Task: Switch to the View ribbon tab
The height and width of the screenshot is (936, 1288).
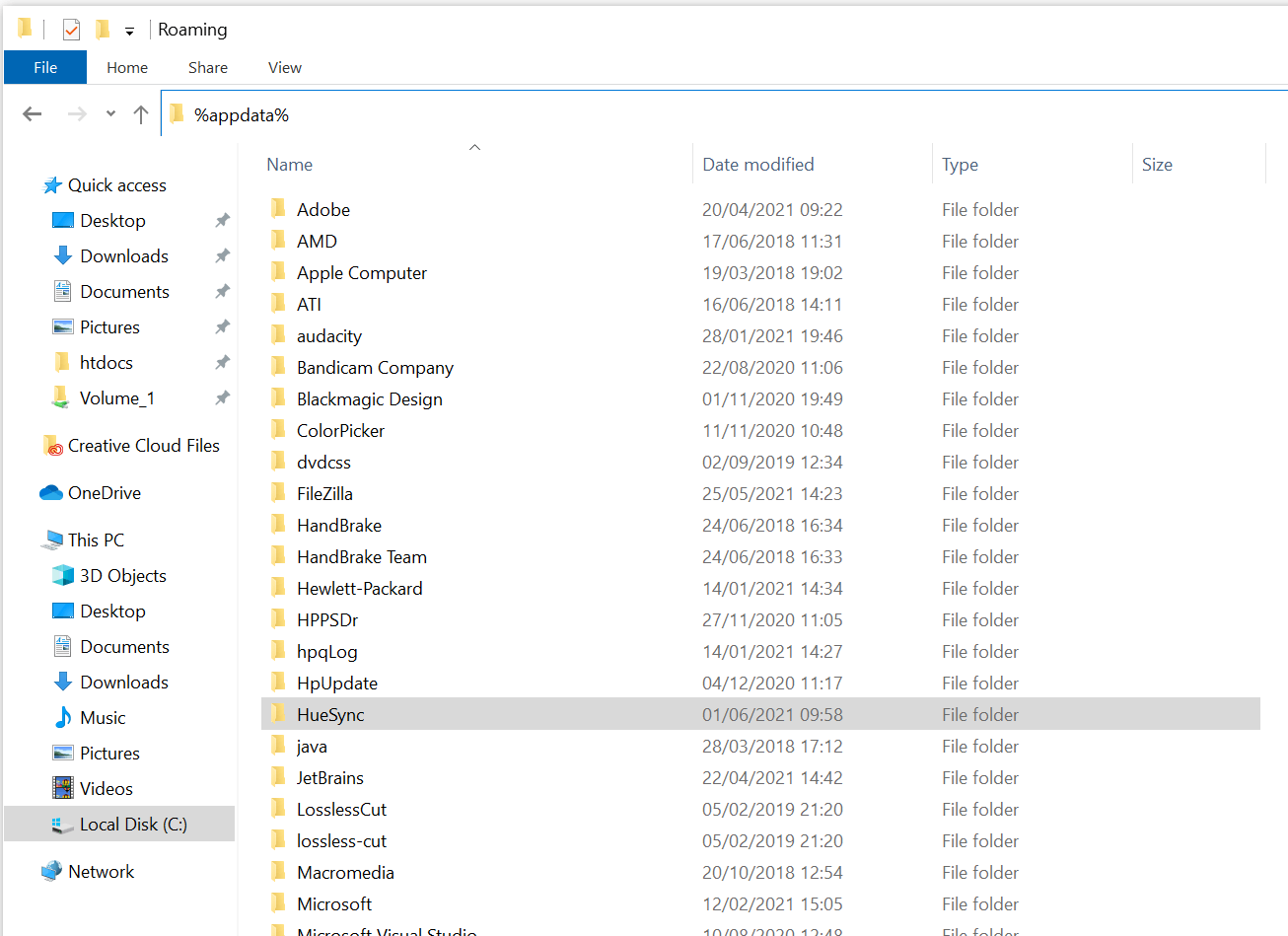Action: pos(285,67)
